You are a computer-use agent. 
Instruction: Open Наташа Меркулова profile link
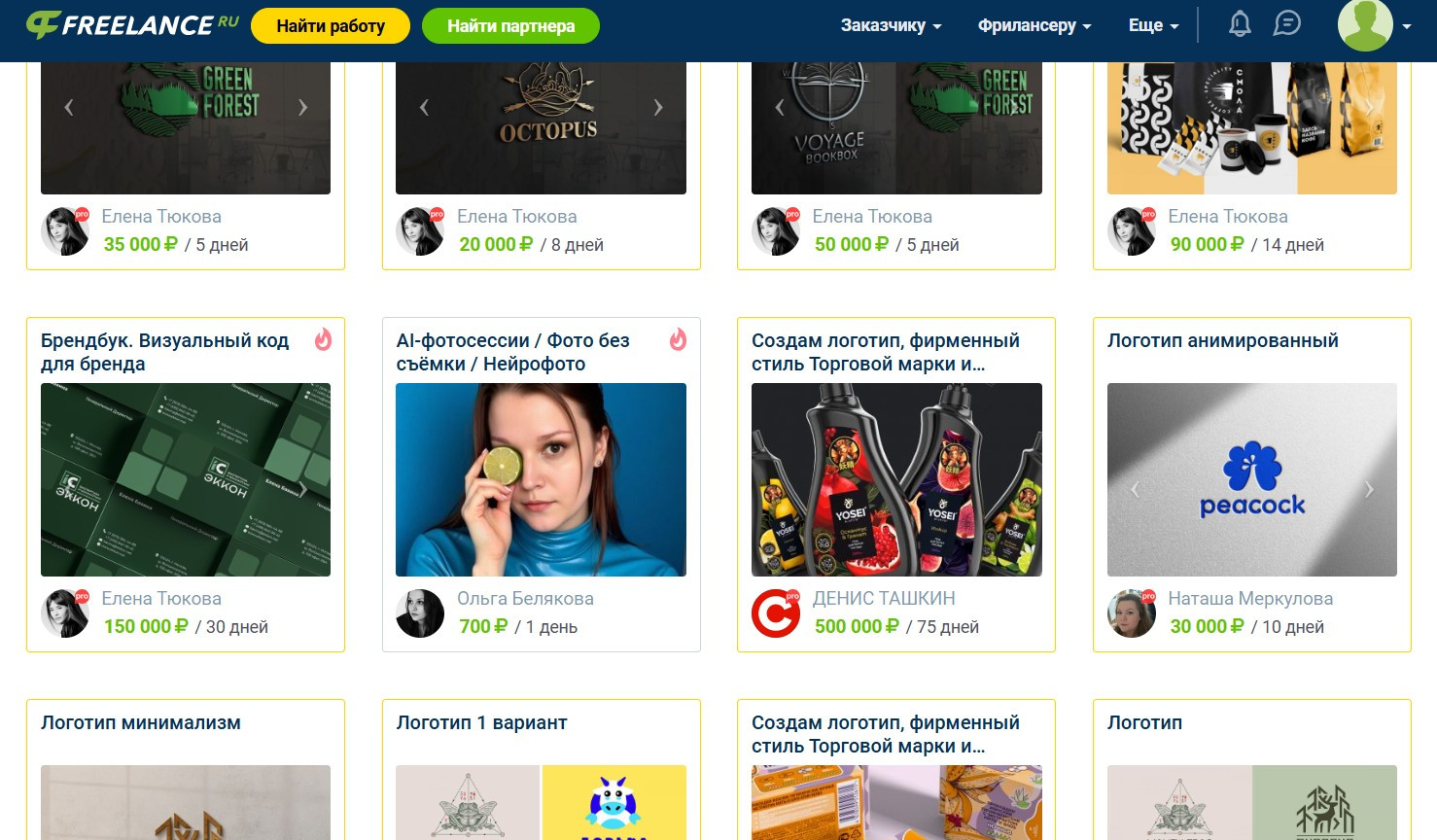coord(1250,599)
